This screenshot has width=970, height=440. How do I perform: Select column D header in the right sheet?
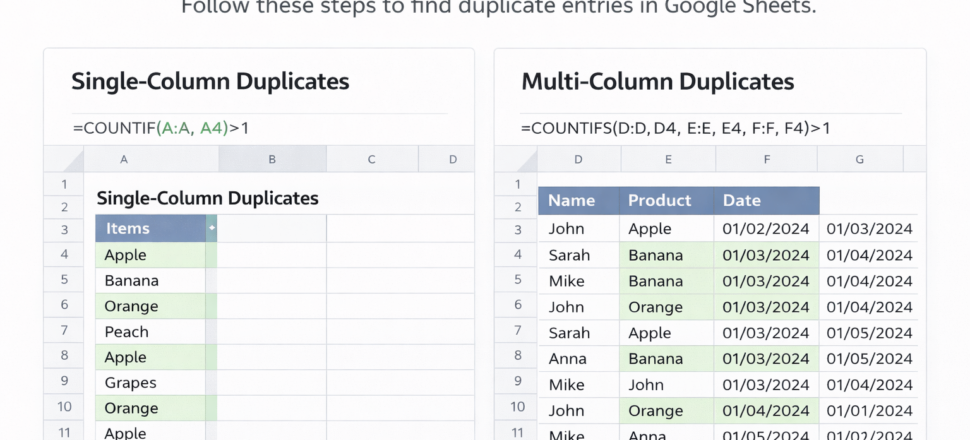point(579,160)
